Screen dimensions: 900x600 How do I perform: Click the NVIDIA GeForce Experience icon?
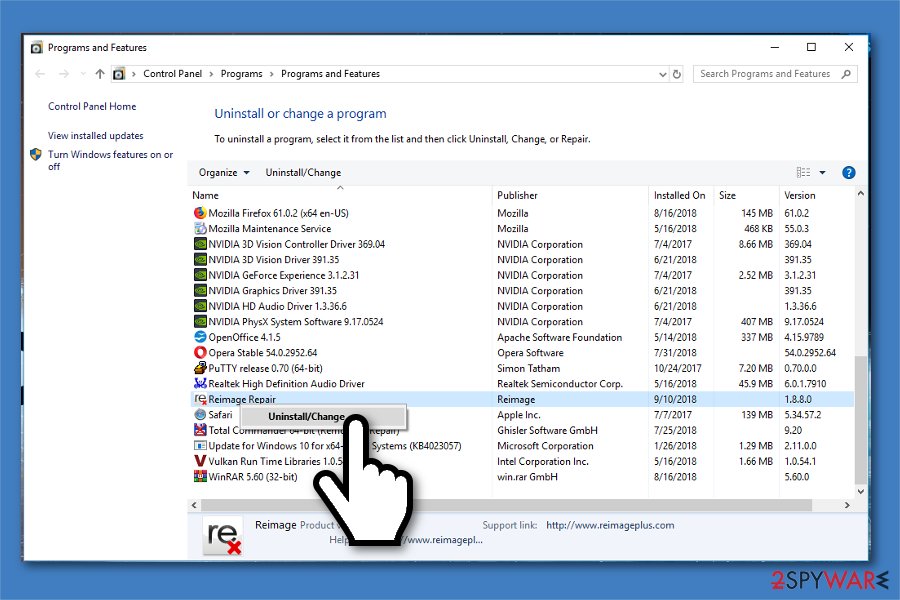[200, 275]
